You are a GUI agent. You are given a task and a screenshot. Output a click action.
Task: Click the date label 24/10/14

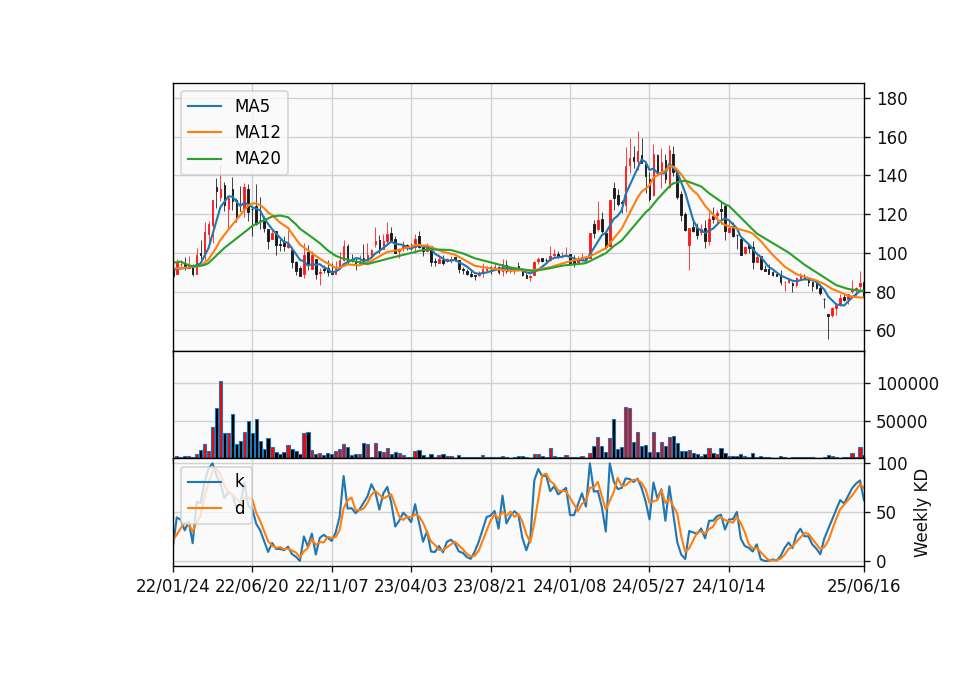(x=729, y=587)
